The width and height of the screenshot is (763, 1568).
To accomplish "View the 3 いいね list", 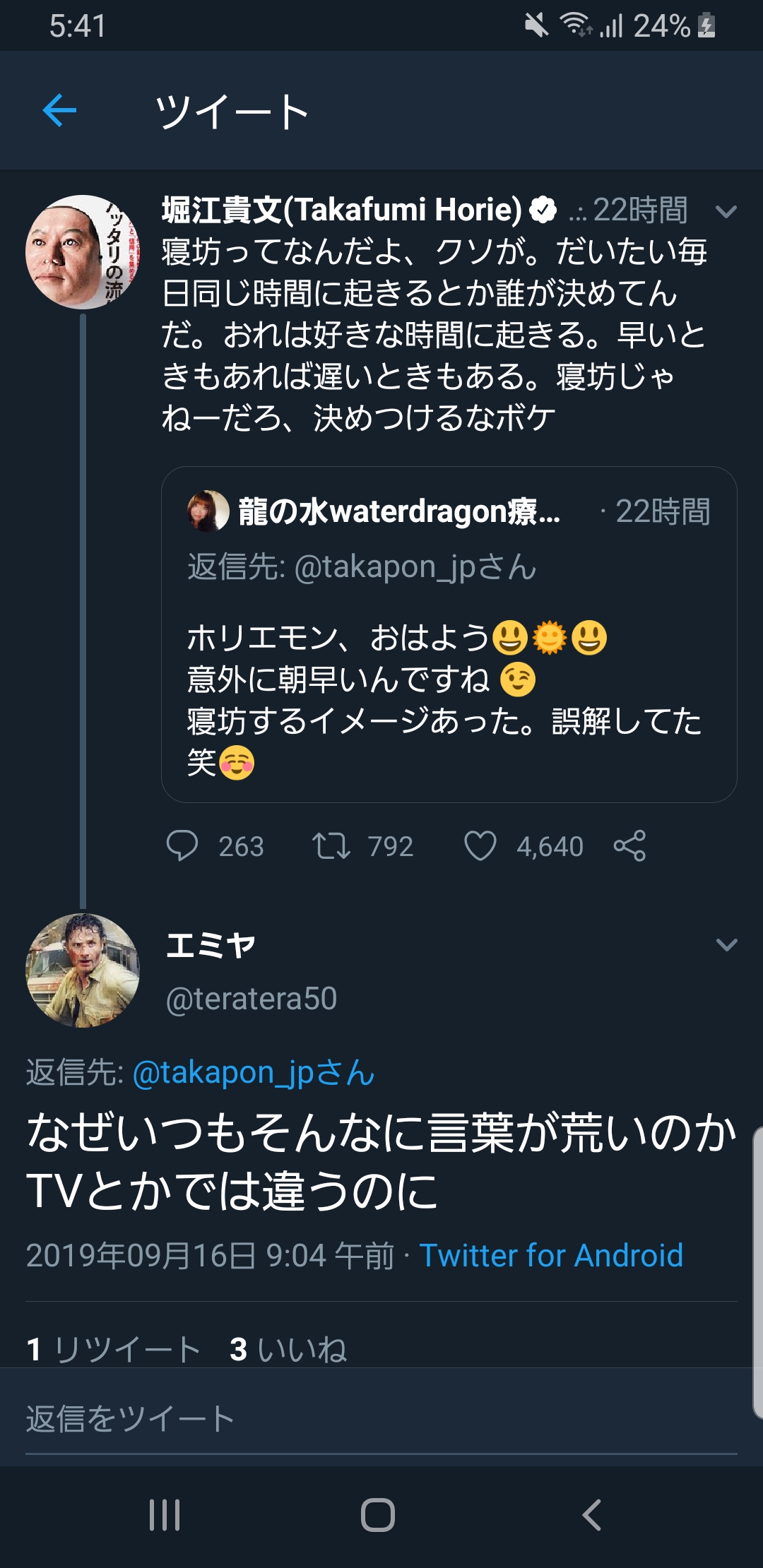I will pyautogui.click(x=288, y=1349).
